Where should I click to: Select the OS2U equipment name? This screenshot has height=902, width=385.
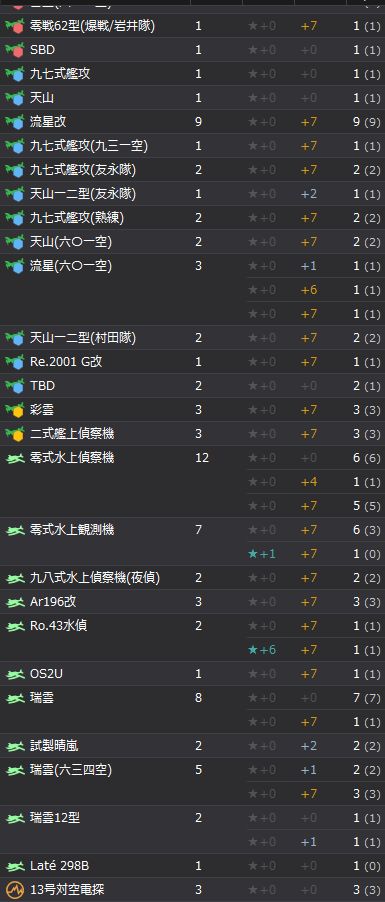pos(46,674)
